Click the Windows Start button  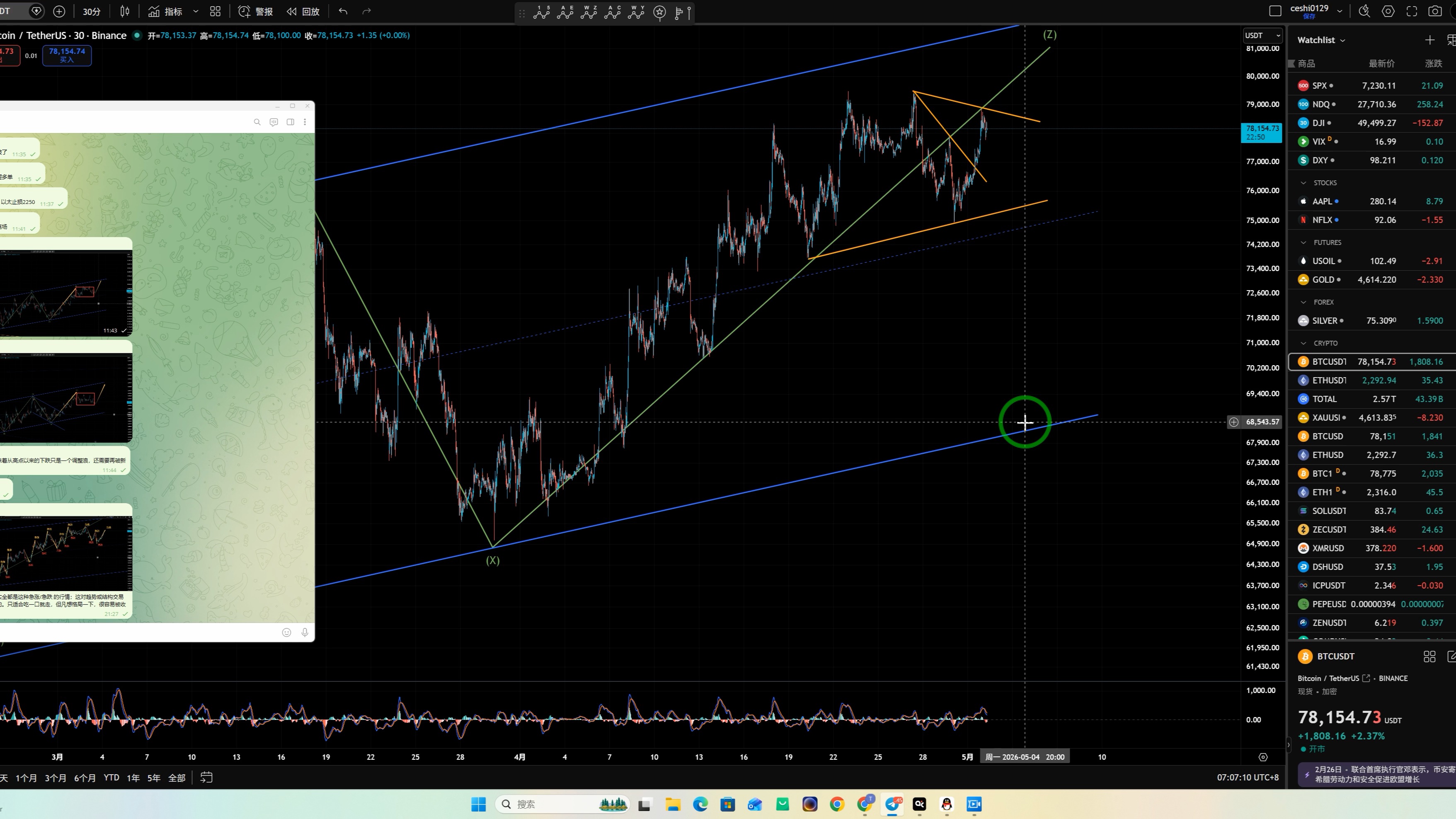point(478,804)
